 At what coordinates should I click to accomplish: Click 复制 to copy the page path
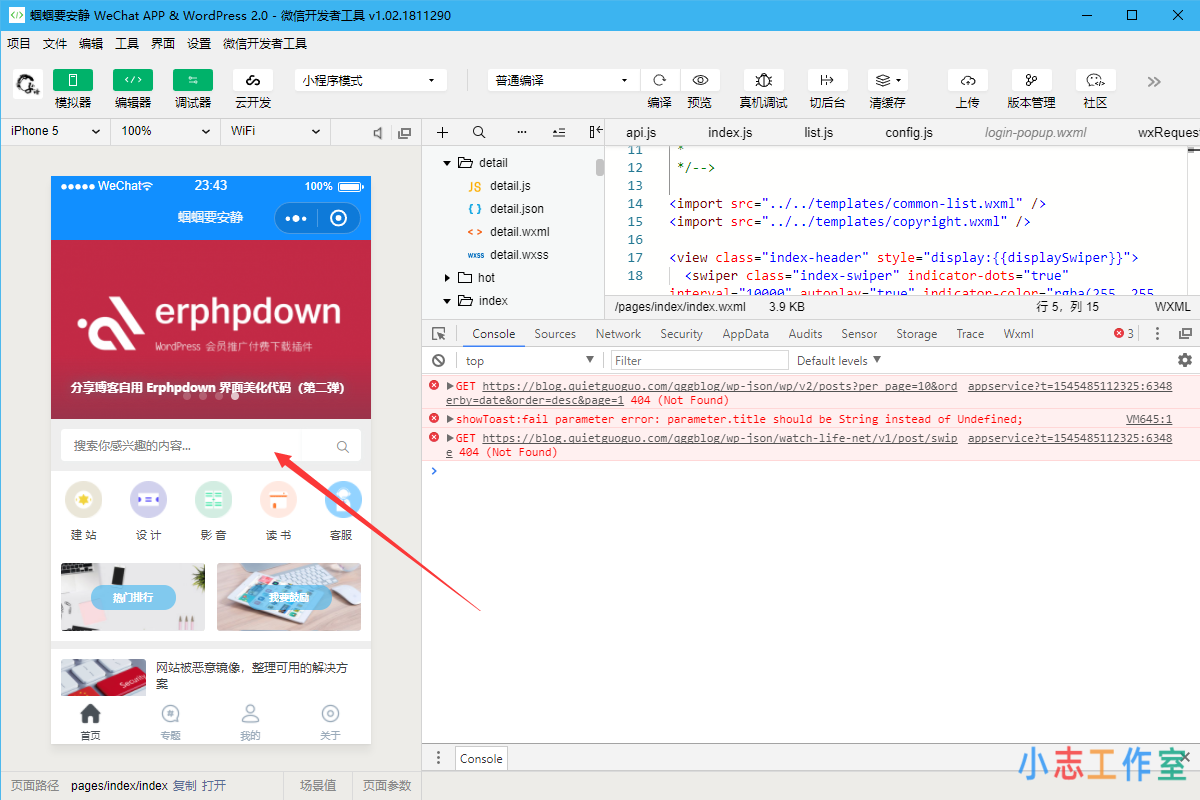[182, 785]
